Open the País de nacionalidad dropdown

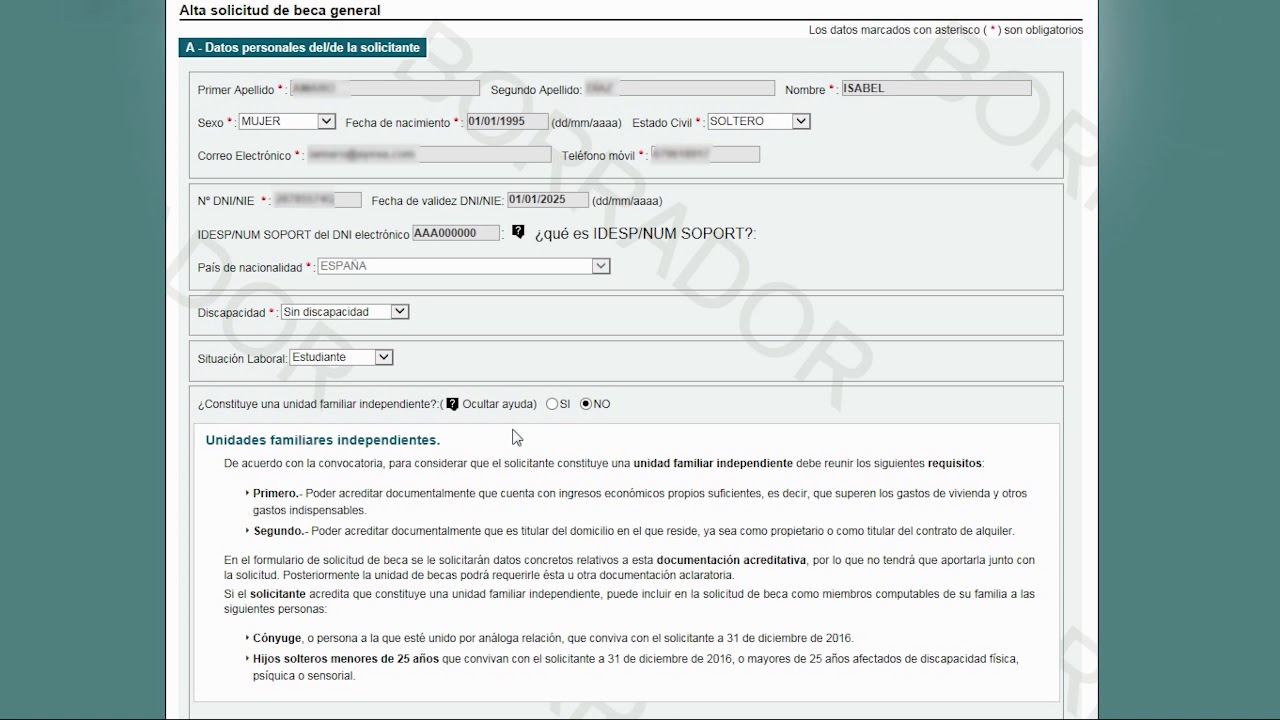point(463,266)
